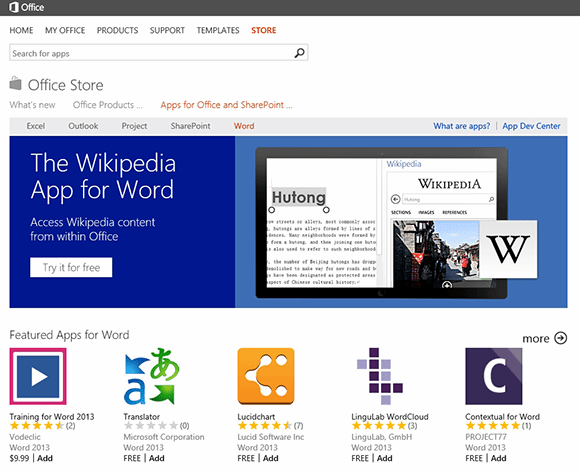Click the Hutong heading in tablet preview

[299, 197]
